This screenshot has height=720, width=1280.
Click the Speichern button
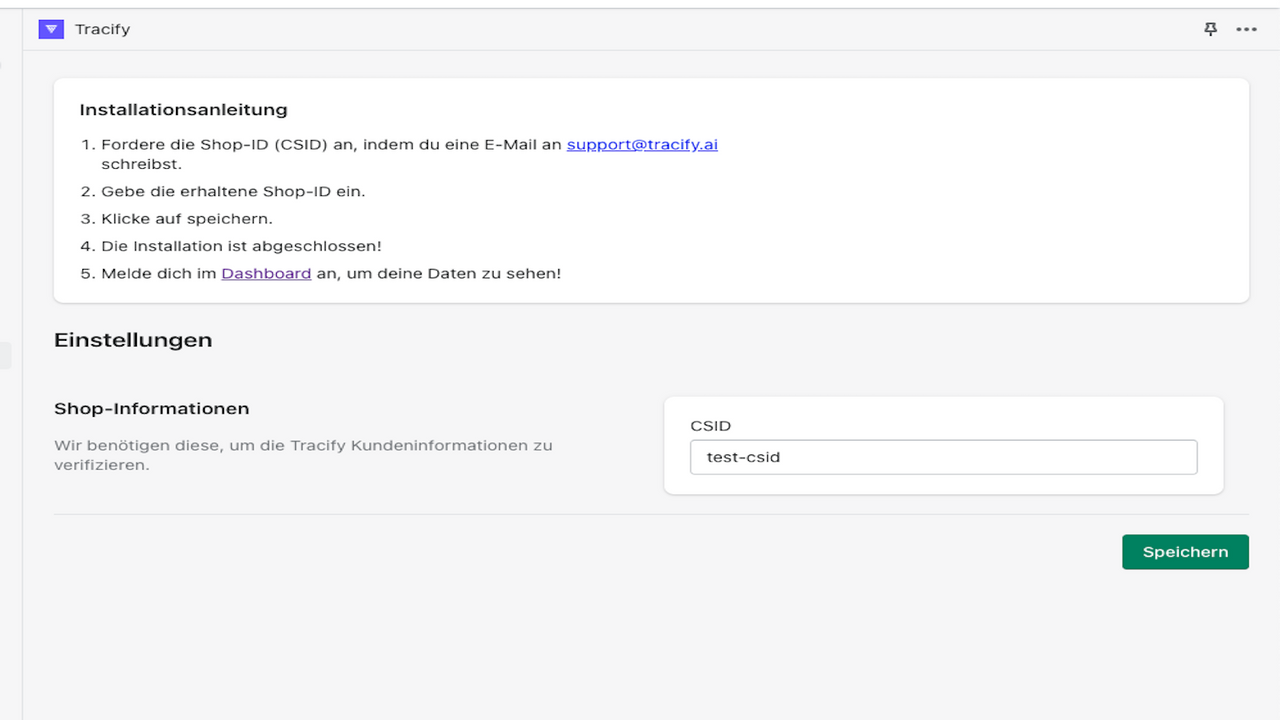click(x=1185, y=552)
